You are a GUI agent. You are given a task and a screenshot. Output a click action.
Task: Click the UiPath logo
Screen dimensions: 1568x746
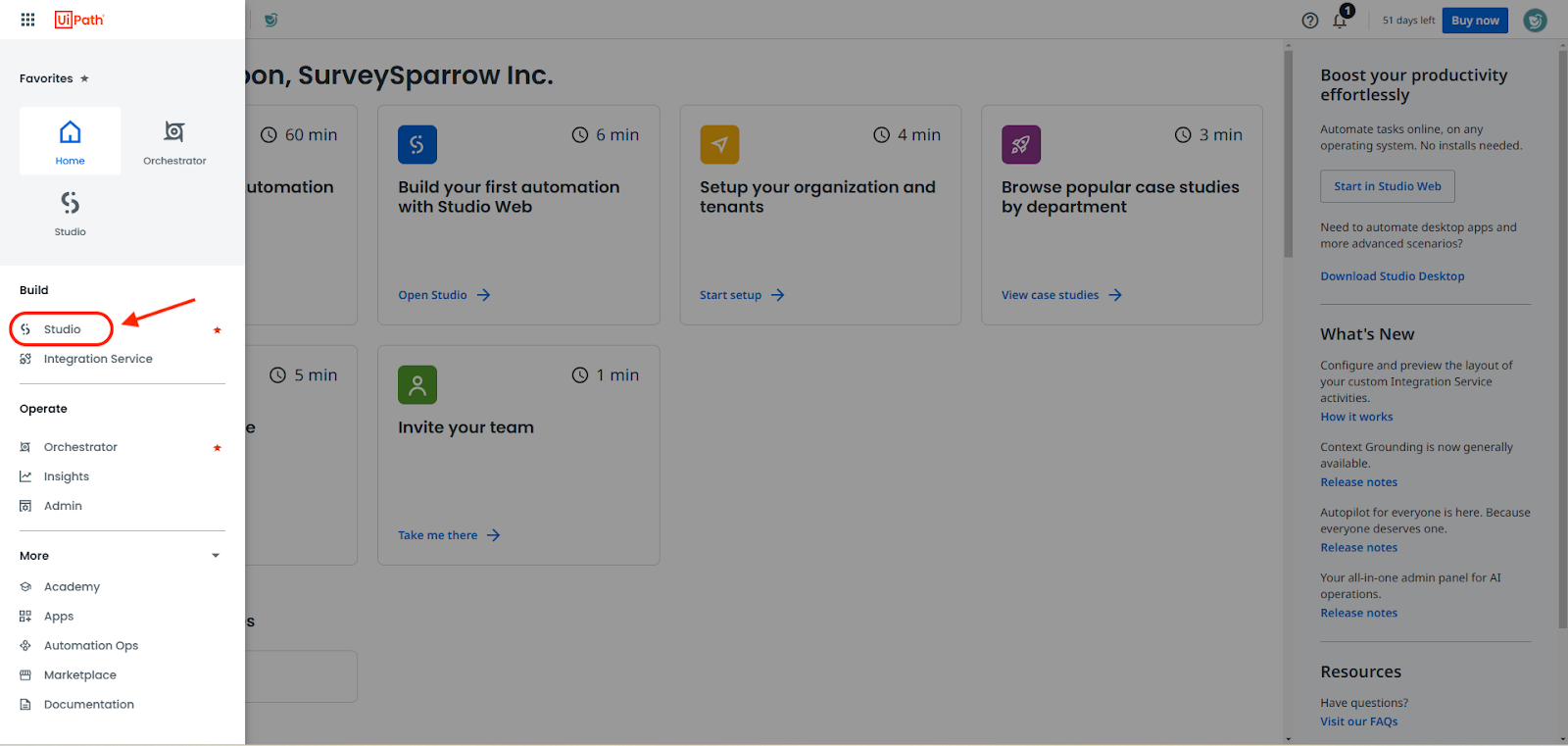click(79, 20)
